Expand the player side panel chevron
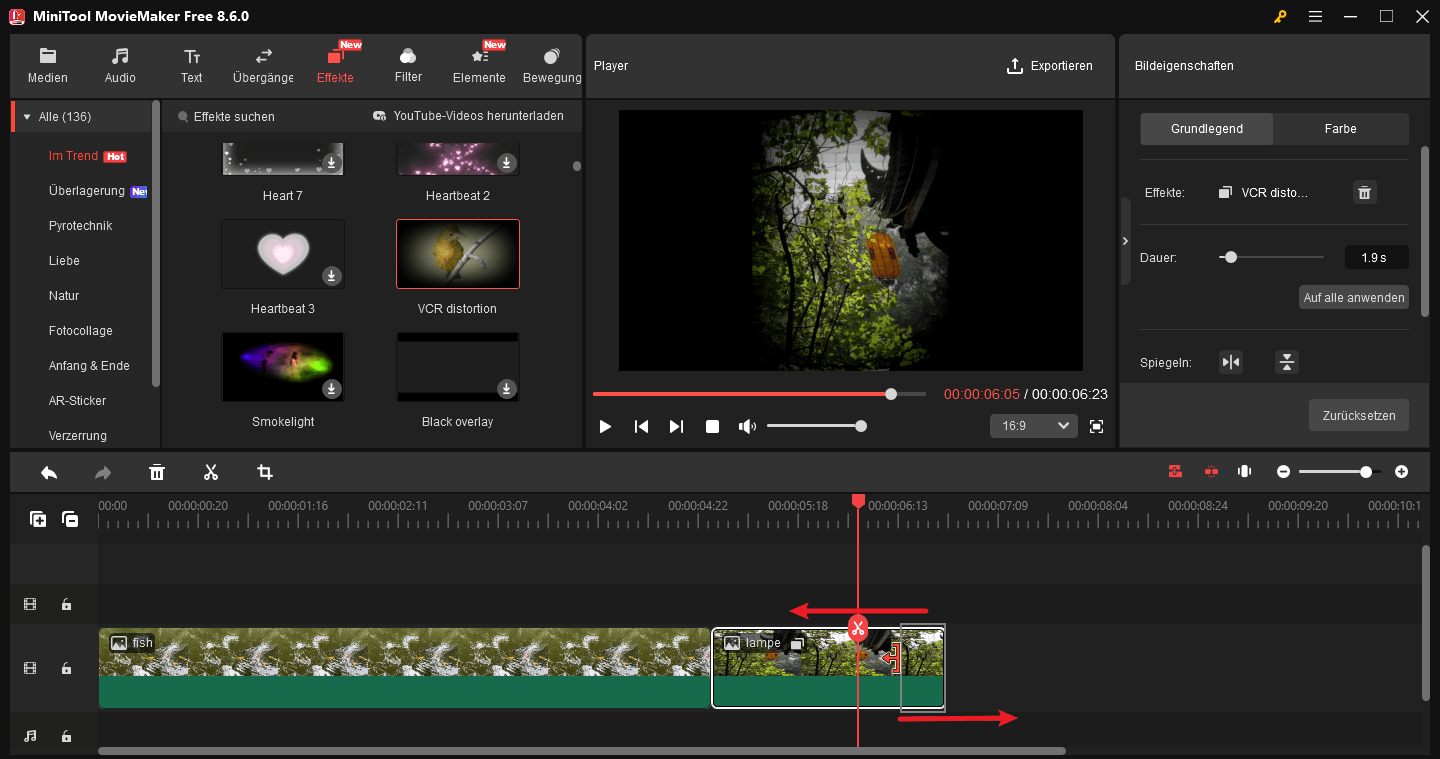 click(x=1125, y=240)
